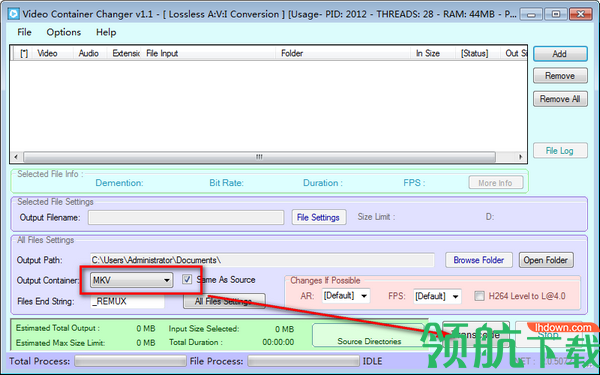Viewport: 600px width, 375px height.
Task: Click the IDLE status text
Action: (372, 361)
